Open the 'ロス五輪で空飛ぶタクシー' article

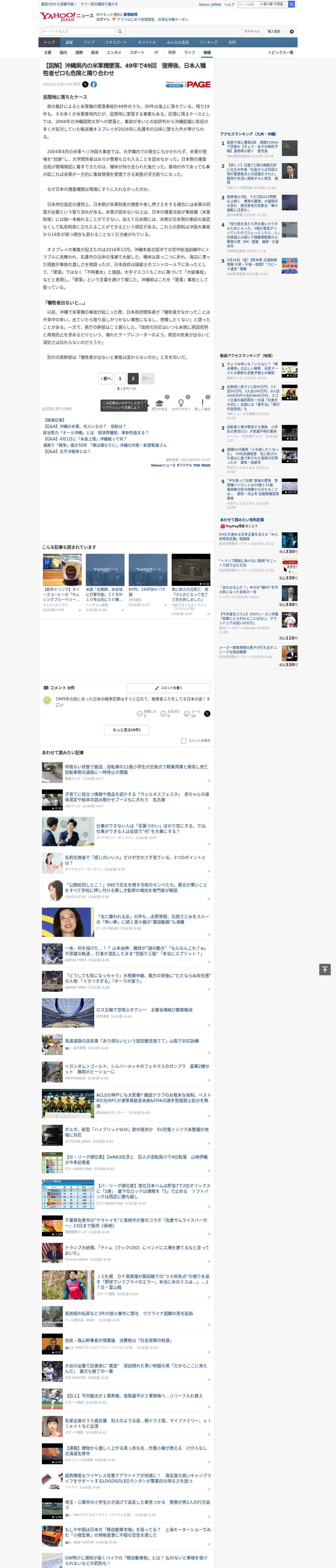pyautogui.click(x=144, y=1010)
